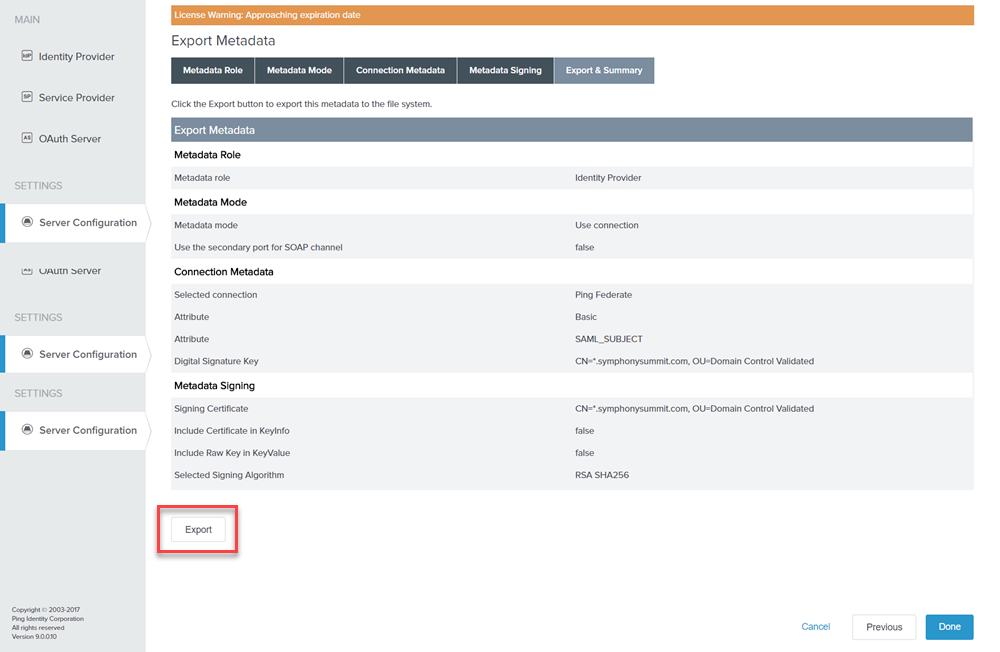This screenshot has height=652, width=1000.
Task: Go back with the Previous button
Action: click(884, 627)
